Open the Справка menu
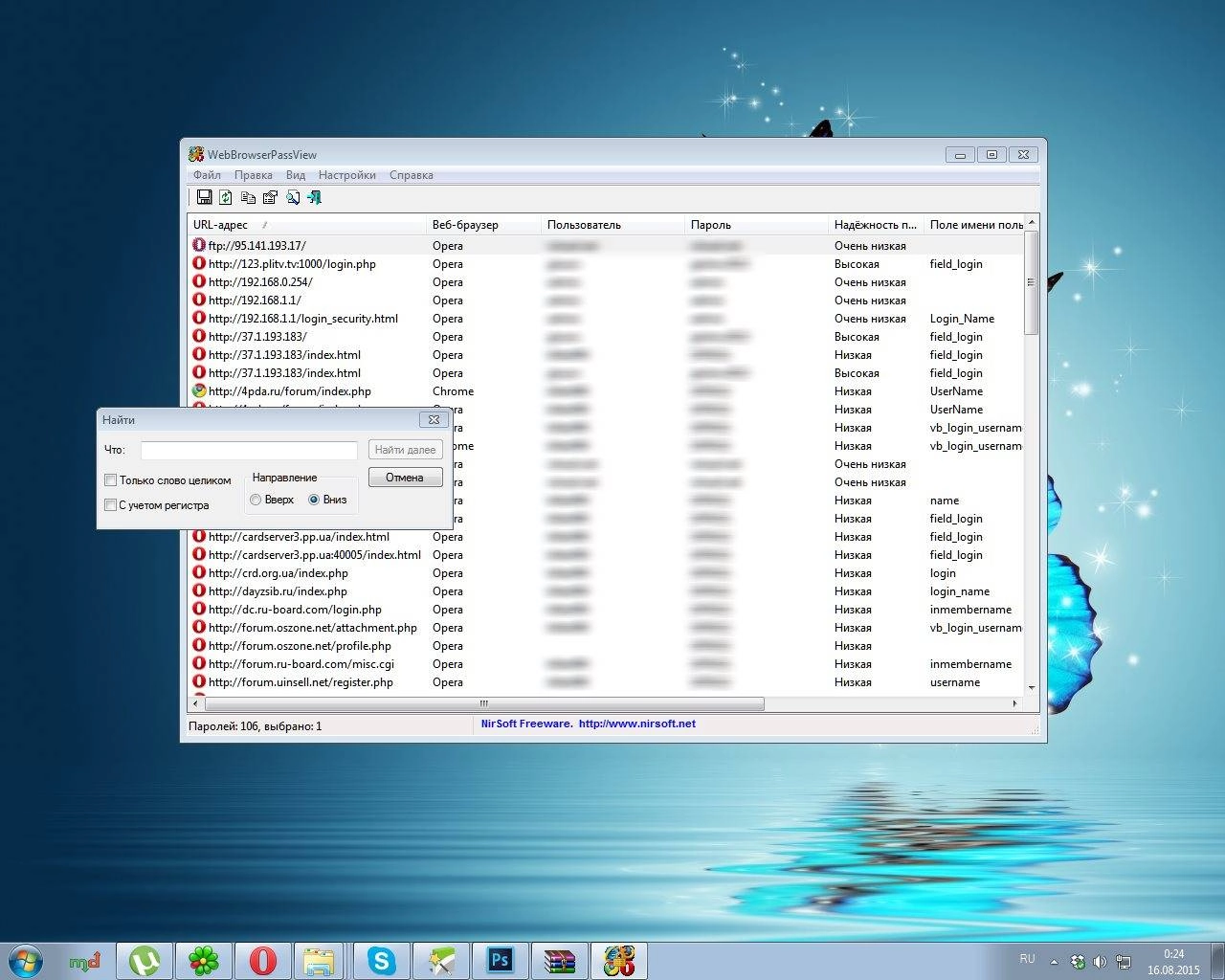This screenshot has width=1225, height=980. pyautogui.click(x=412, y=175)
